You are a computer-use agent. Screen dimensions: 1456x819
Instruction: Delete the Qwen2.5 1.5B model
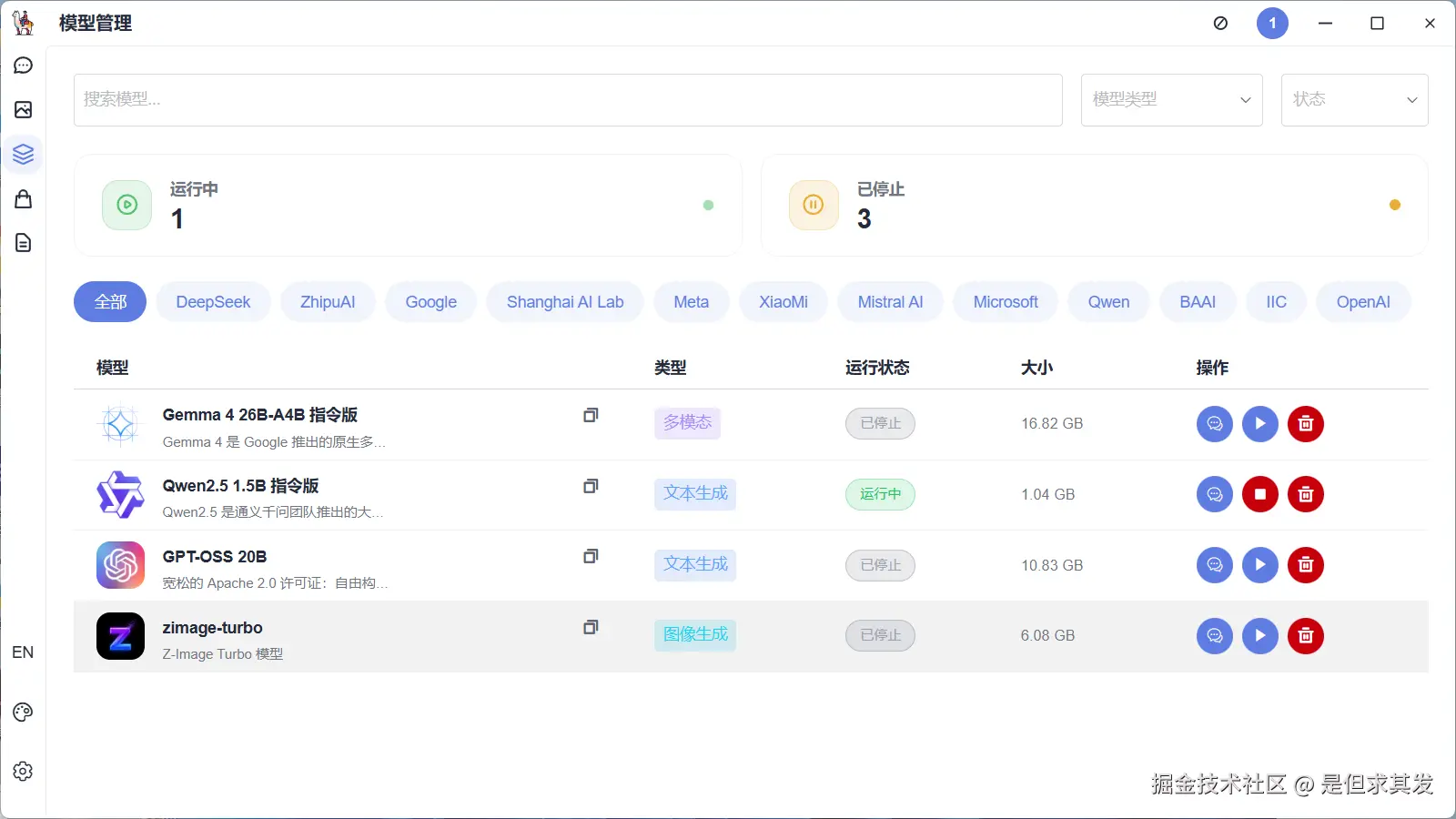point(1306,494)
